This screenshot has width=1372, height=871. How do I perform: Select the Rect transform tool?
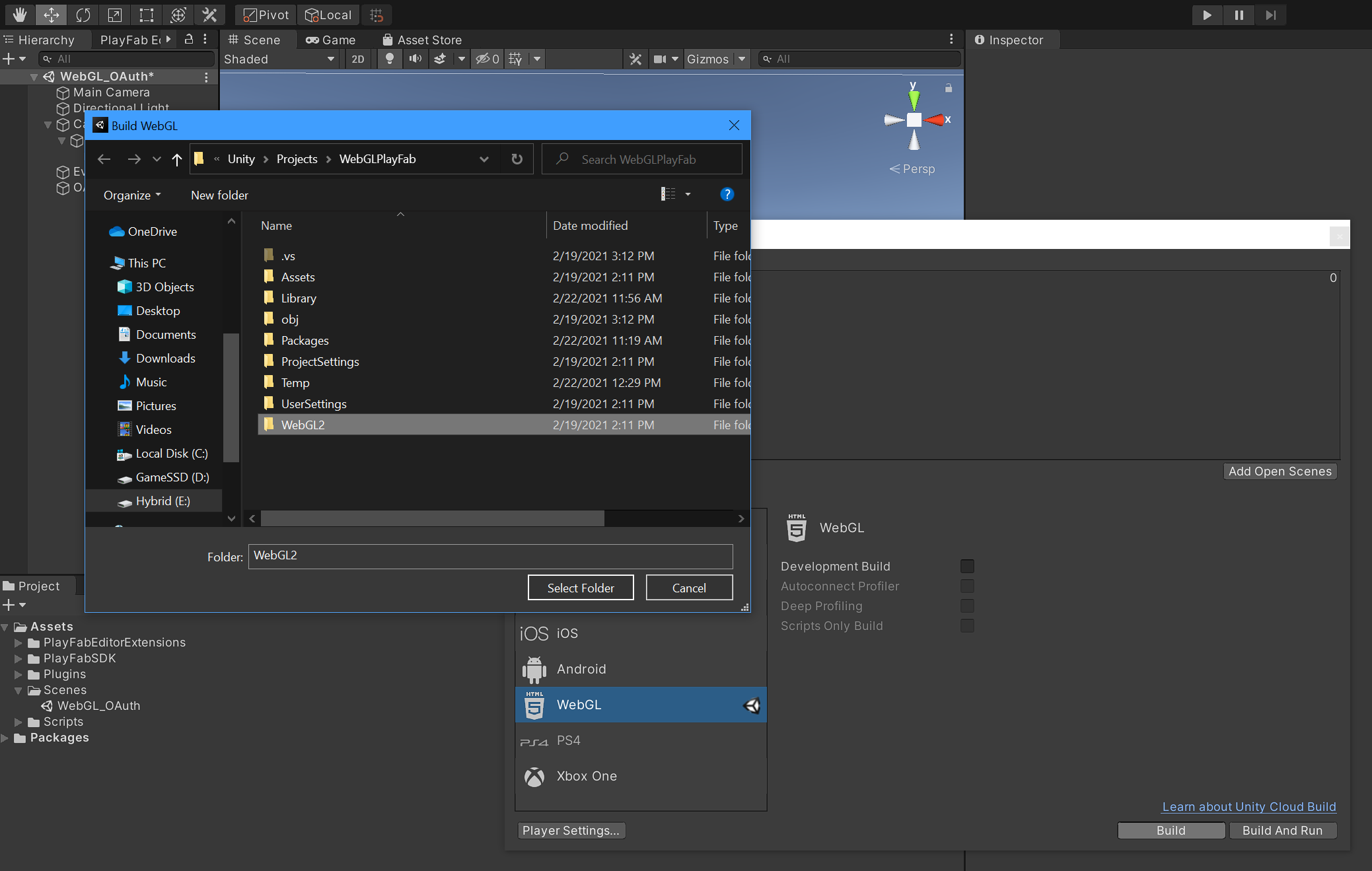pos(146,15)
